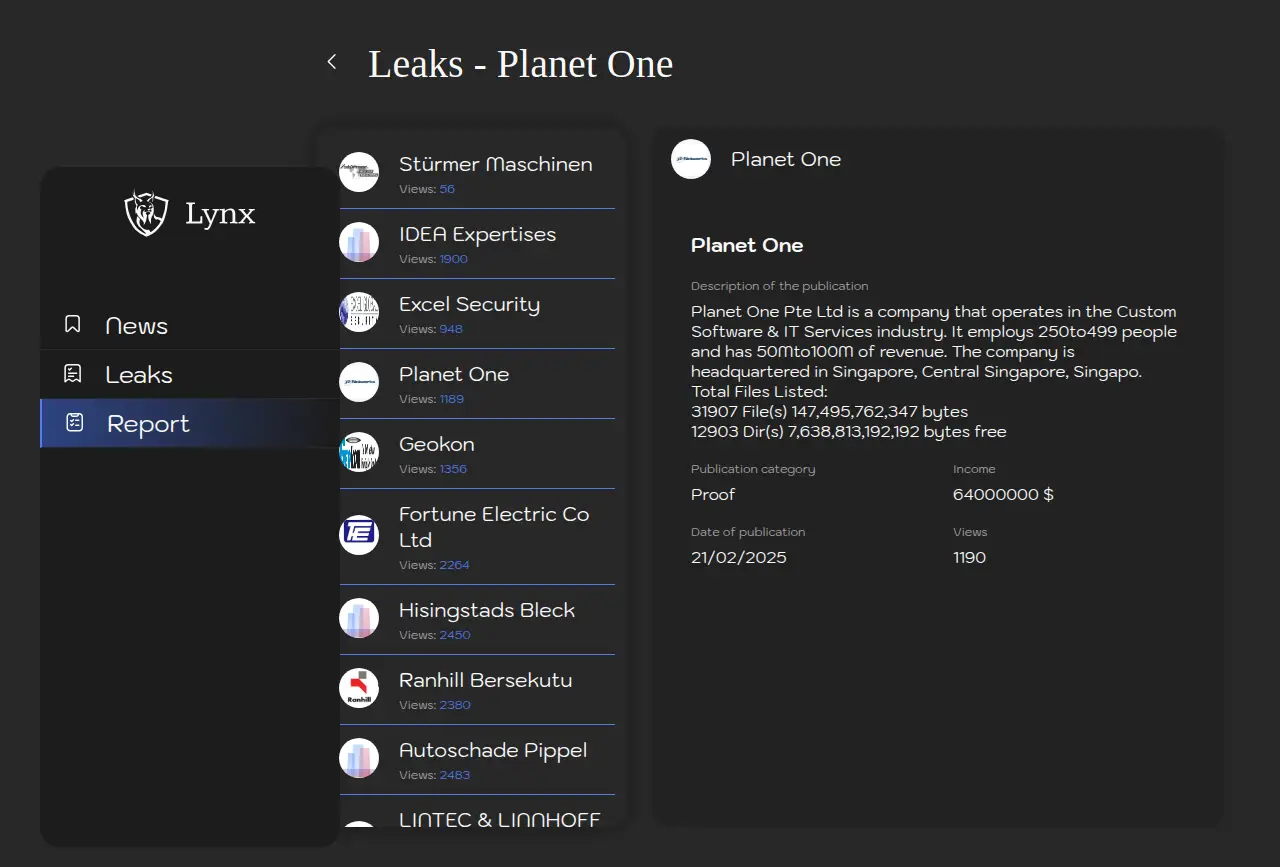Click the News bookmark icon
This screenshot has height=867, width=1280.
tap(73, 324)
